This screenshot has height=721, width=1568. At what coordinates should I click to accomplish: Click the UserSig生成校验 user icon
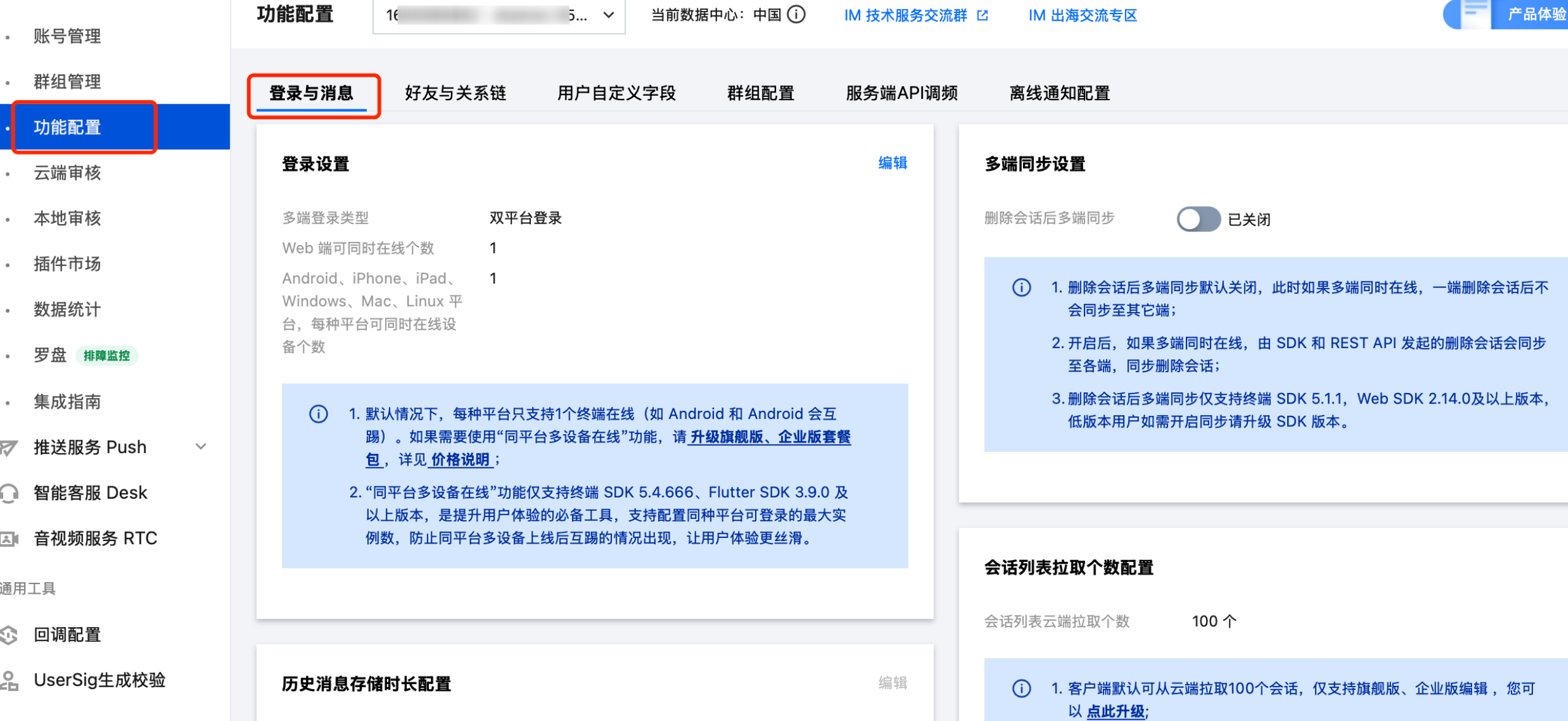click(x=9, y=680)
